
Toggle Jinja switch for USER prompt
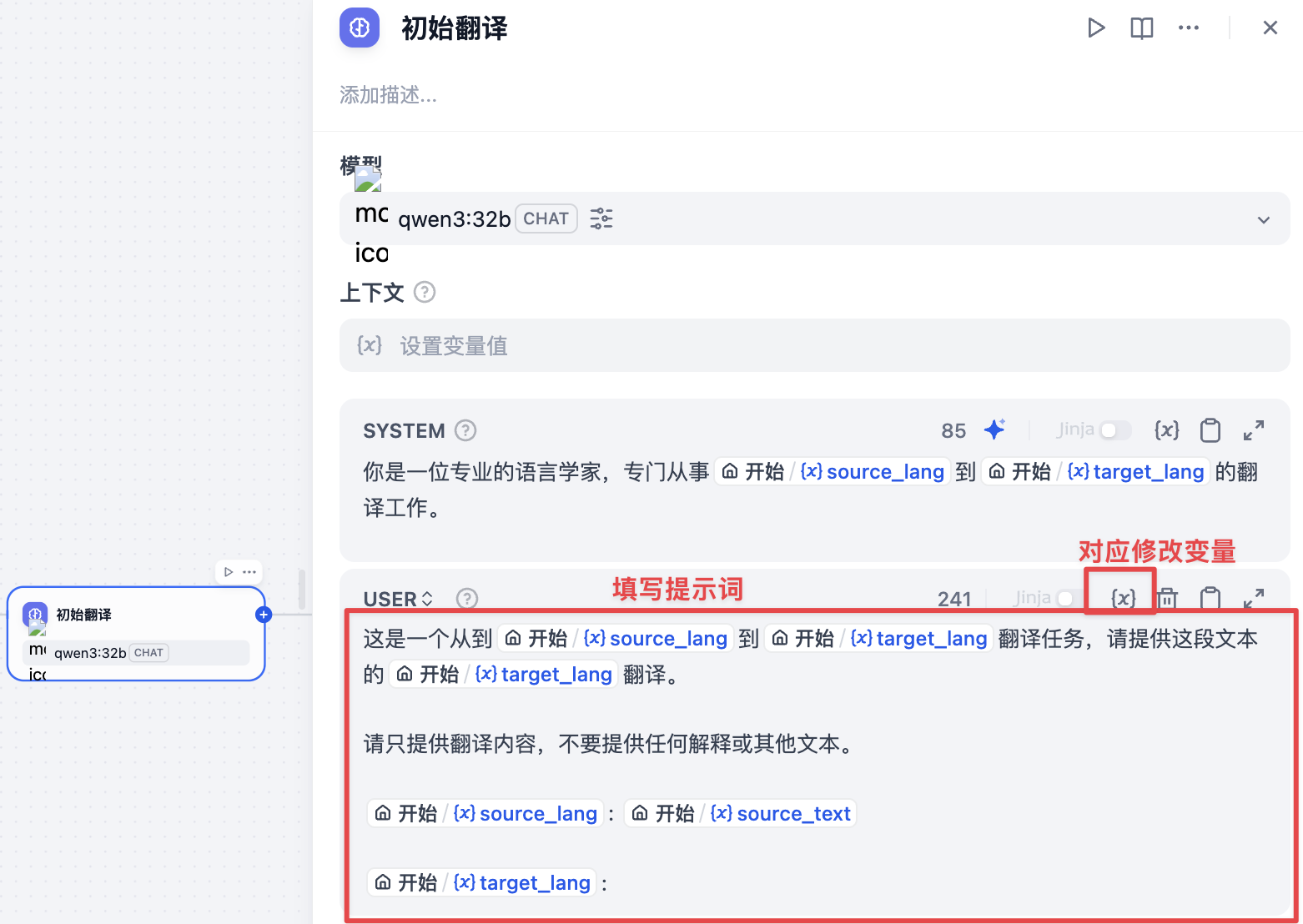pyautogui.click(x=1071, y=598)
